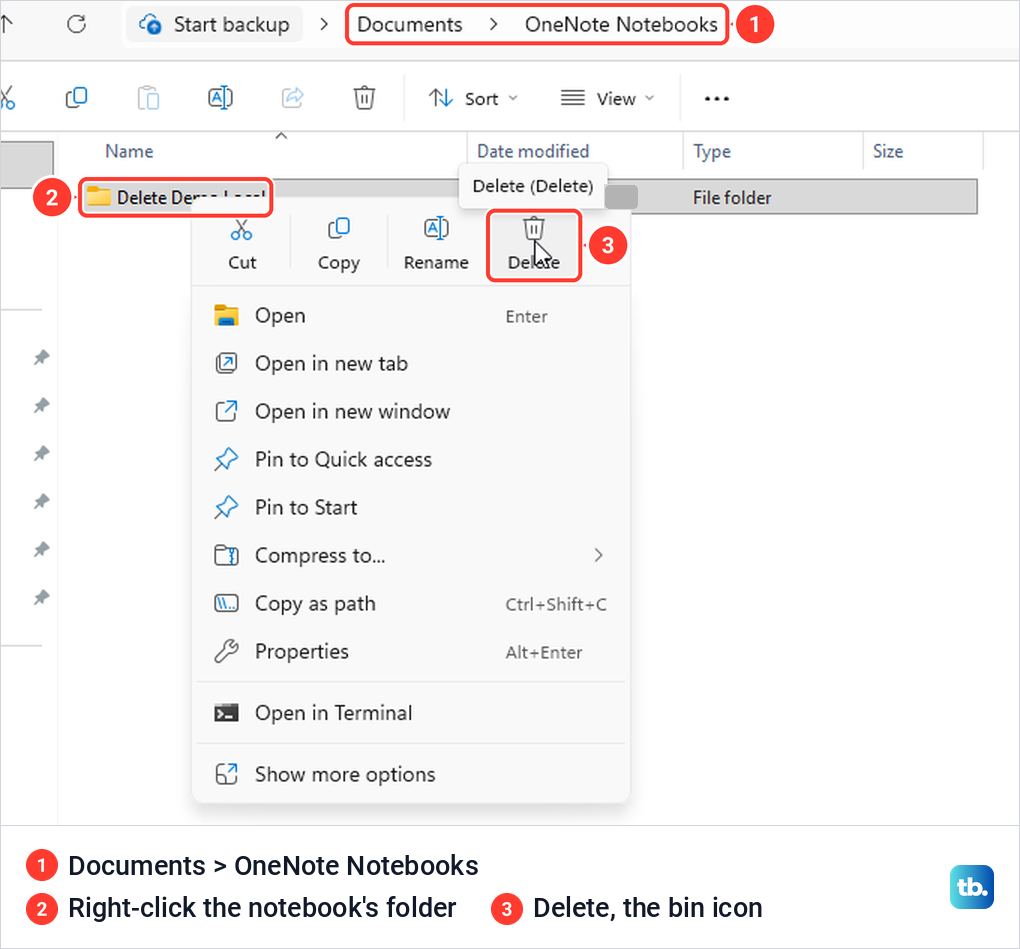The width and height of the screenshot is (1020, 949).
Task: Select the Delete Demo folder row
Action: [528, 197]
